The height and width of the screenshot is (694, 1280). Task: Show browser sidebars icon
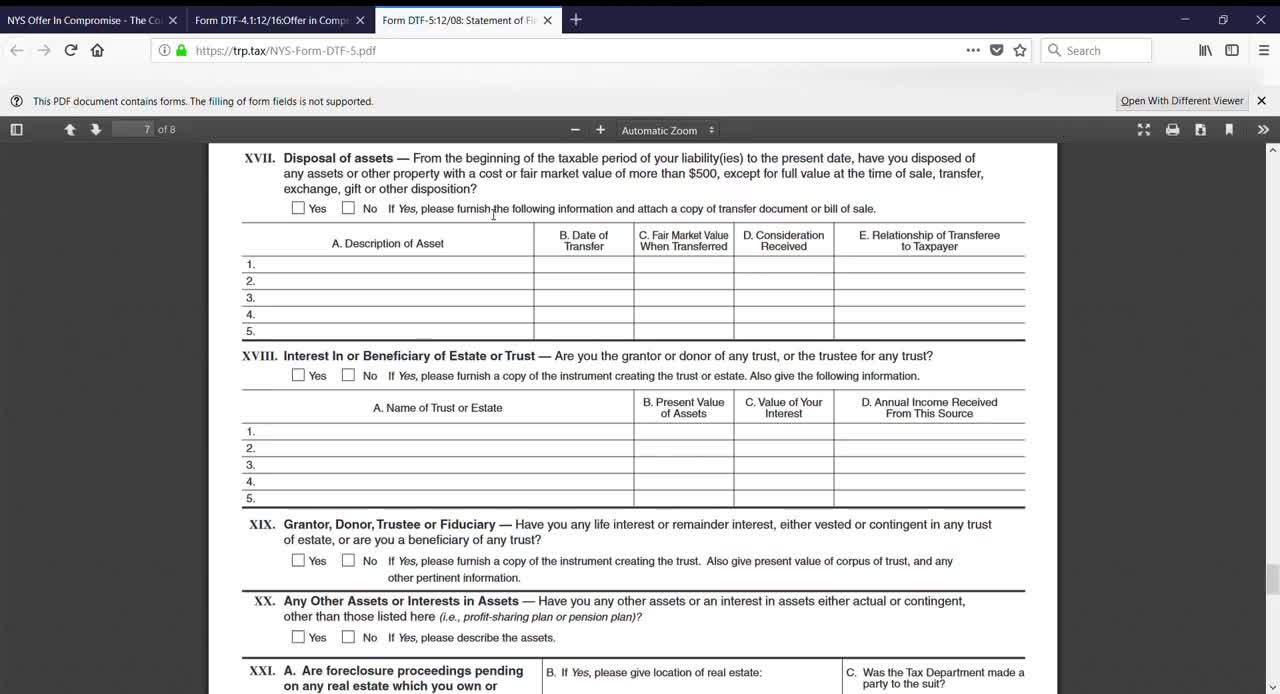1232,50
